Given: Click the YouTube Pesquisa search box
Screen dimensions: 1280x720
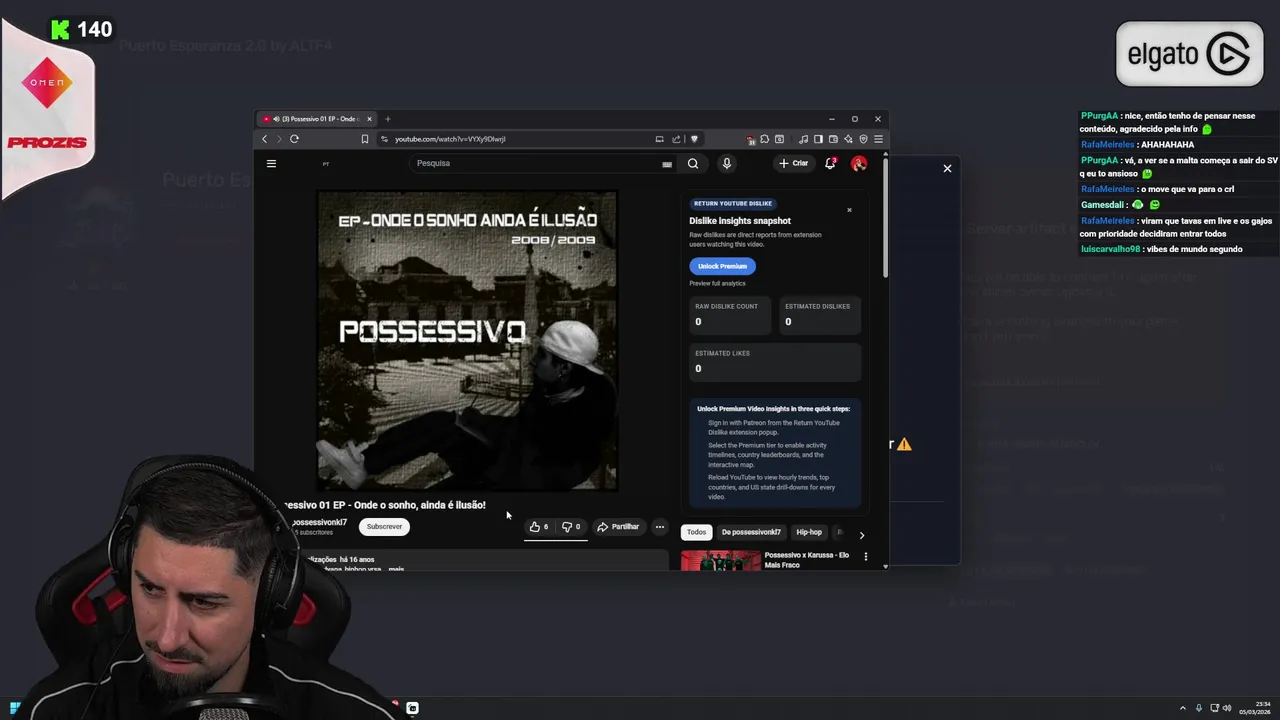Looking at the screenshot, I should [x=535, y=163].
